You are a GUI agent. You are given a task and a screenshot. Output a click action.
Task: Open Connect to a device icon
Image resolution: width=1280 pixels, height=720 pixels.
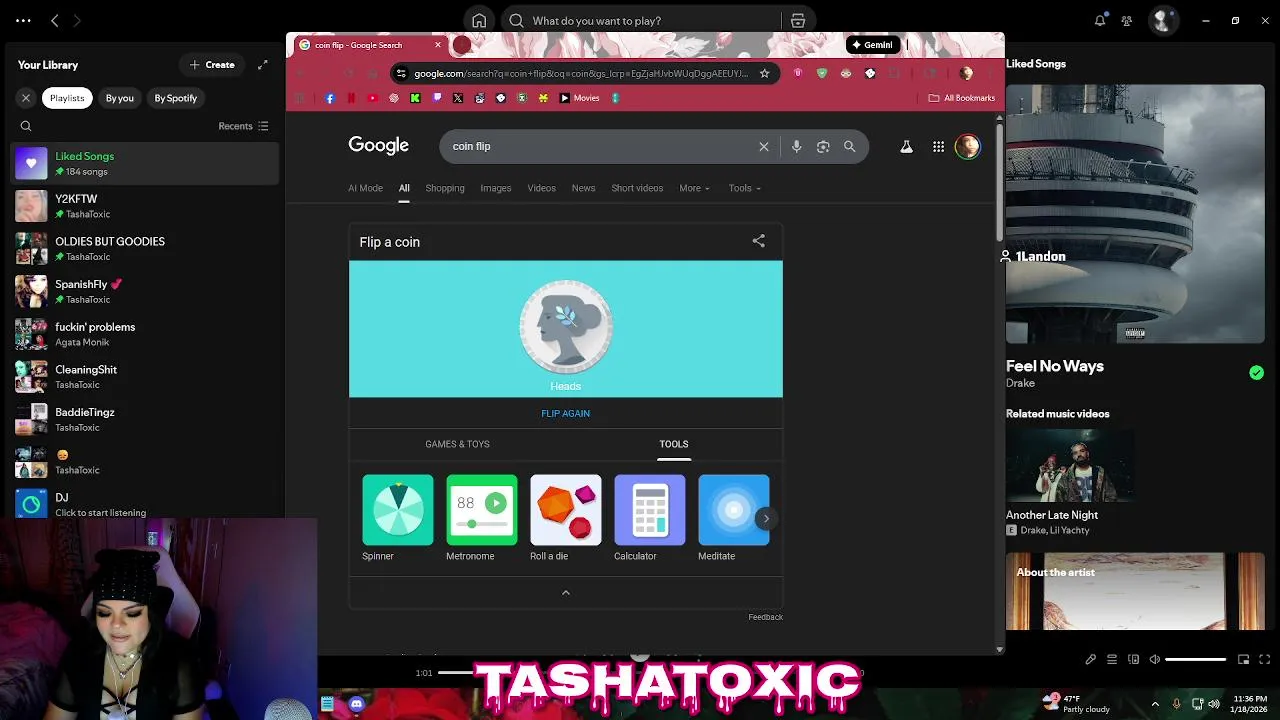(1133, 659)
